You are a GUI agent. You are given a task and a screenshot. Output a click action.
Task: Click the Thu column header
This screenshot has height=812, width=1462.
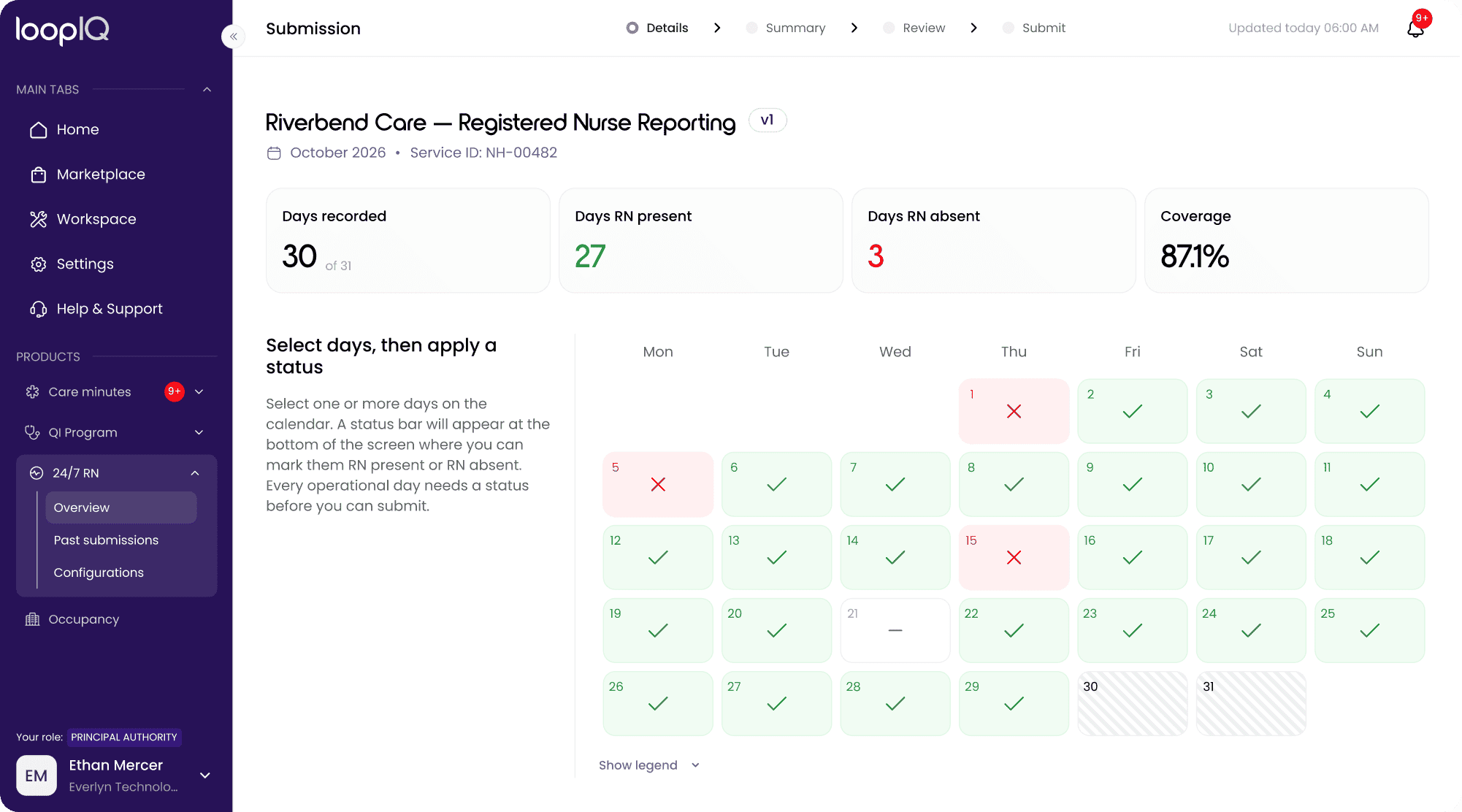(x=1014, y=352)
